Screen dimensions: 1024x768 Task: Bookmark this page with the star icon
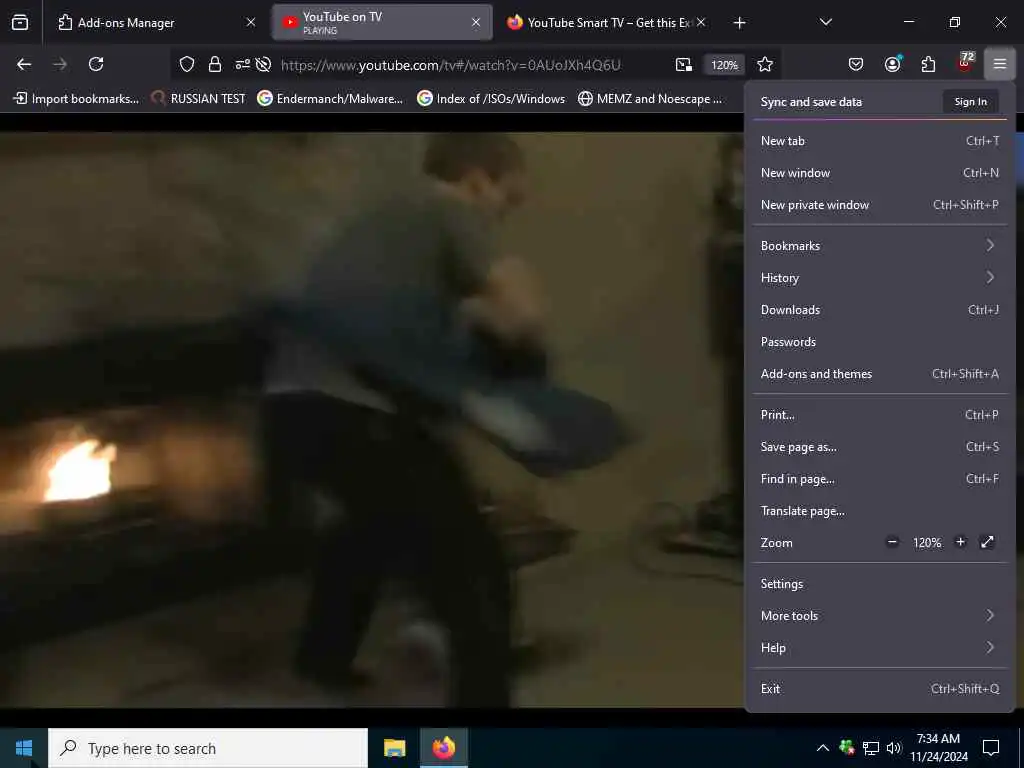765,64
